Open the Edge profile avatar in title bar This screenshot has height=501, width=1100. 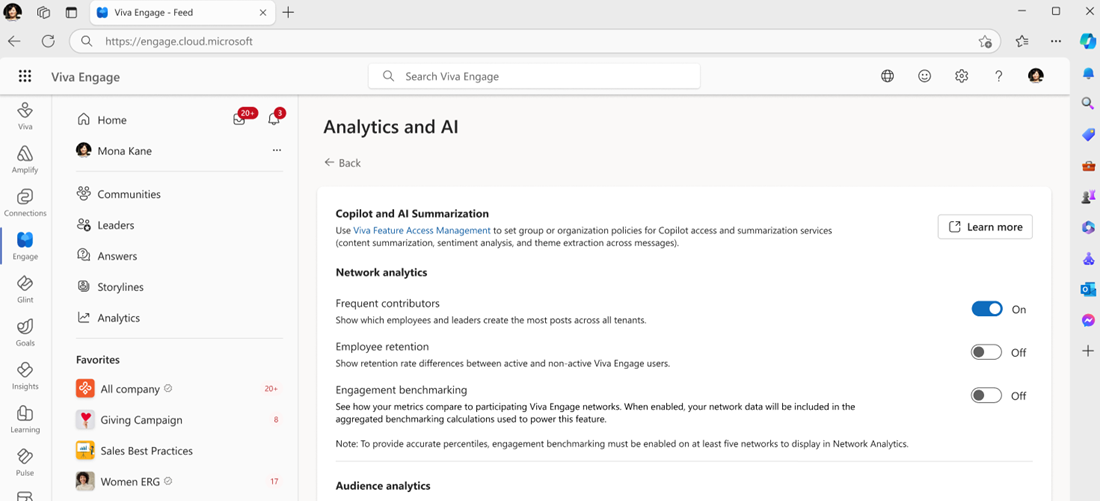13,12
